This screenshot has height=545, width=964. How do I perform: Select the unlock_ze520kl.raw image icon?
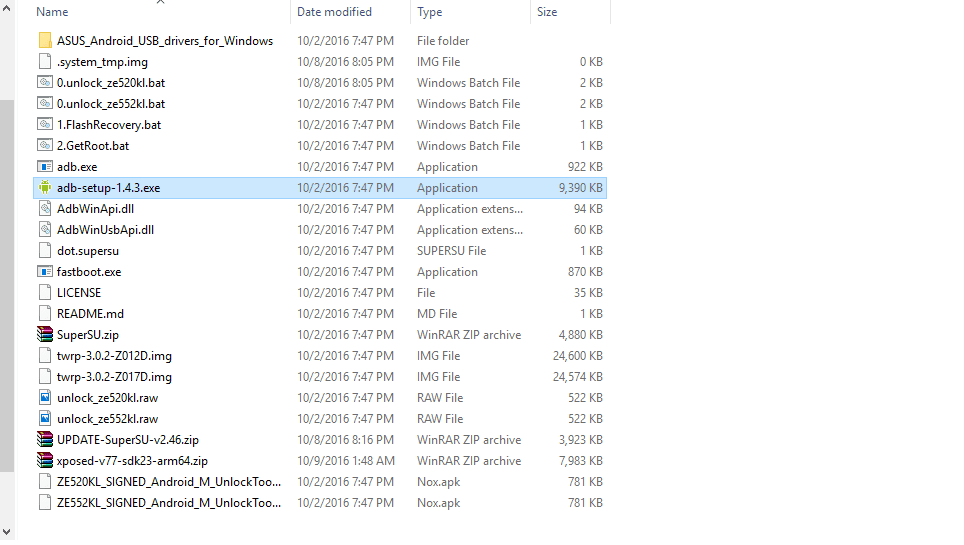pos(45,397)
